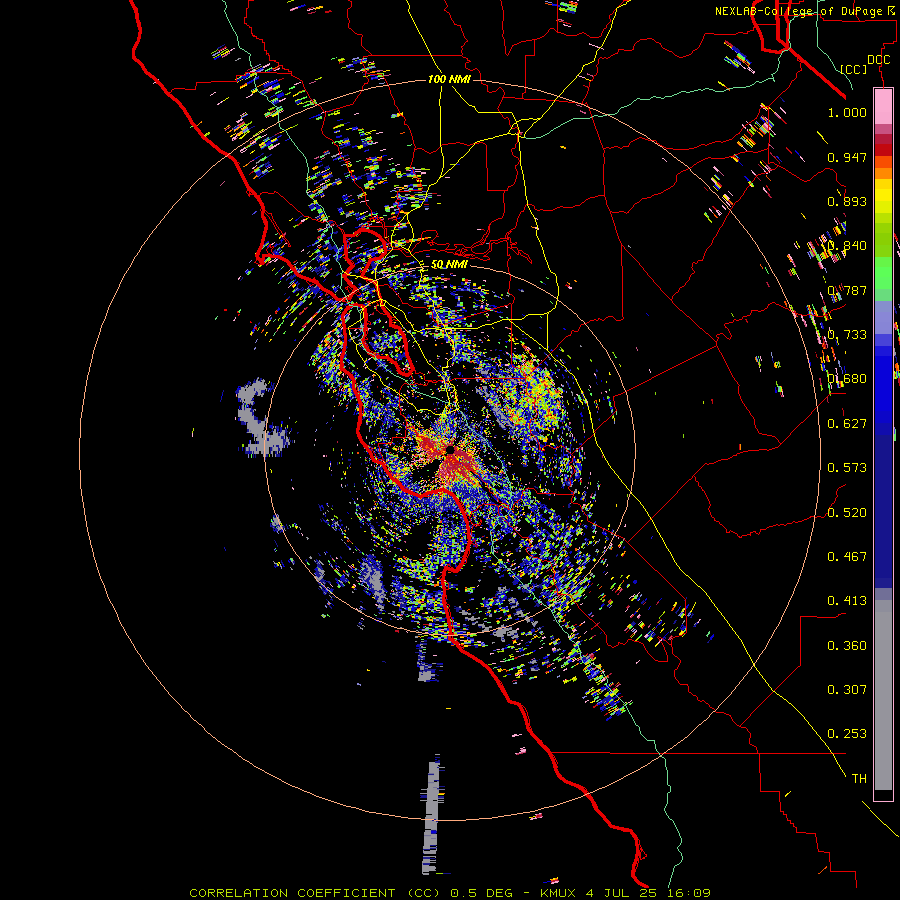The image size is (900, 900).
Task: Select the 0.413 legend value
Action: (x=847, y=601)
